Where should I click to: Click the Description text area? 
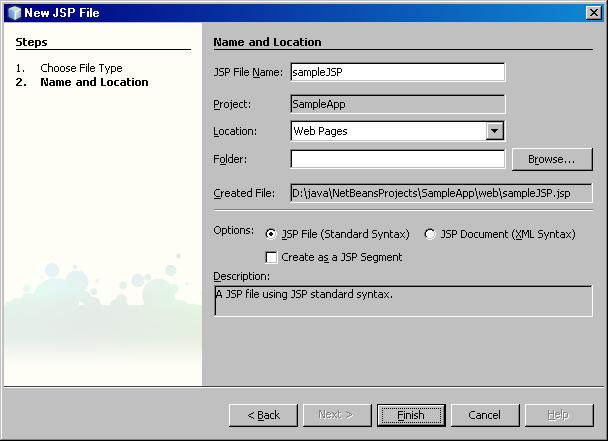[x=403, y=301]
